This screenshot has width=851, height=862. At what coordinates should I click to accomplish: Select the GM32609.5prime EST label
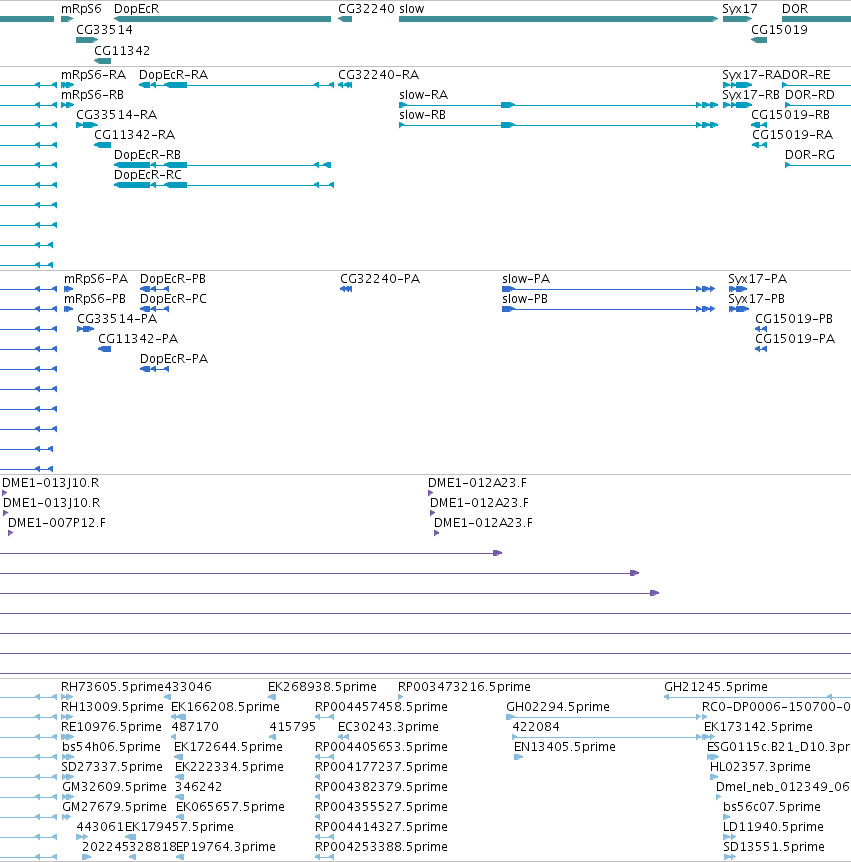click(x=114, y=787)
